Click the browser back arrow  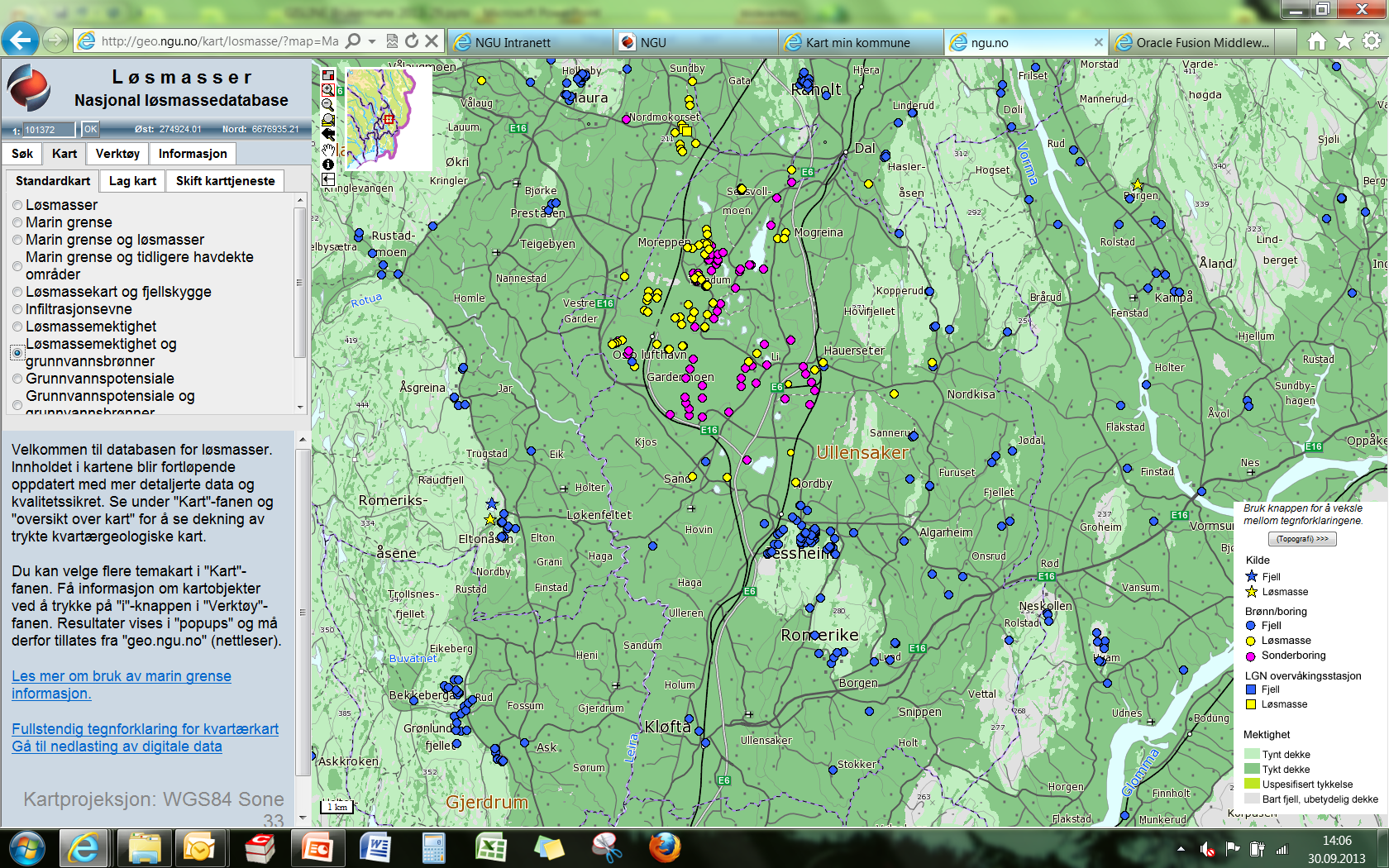(21, 39)
